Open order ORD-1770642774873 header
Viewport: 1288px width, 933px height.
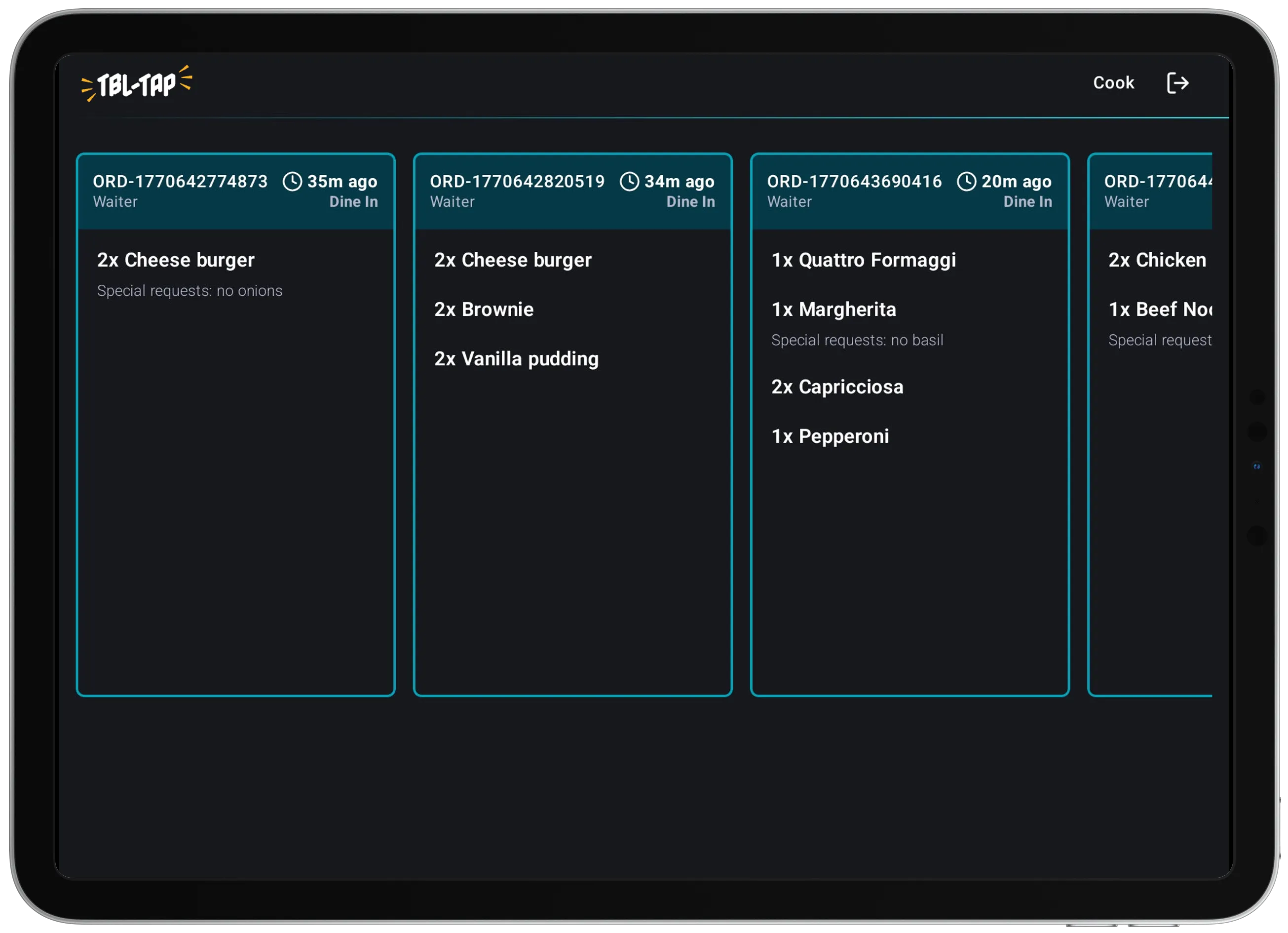(180, 182)
